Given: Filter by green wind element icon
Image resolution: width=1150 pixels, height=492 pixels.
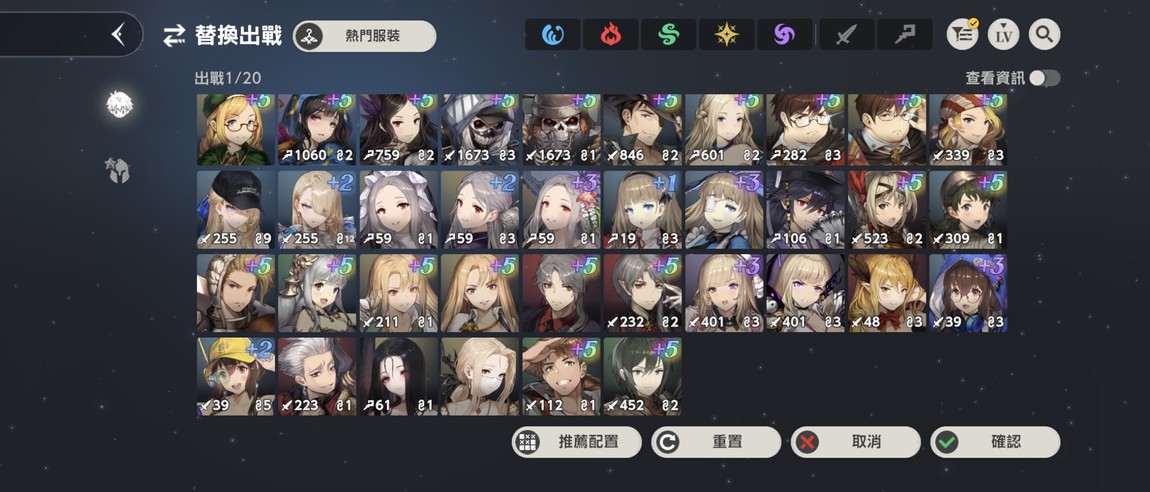Looking at the screenshot, I should [x=668, y=34].
